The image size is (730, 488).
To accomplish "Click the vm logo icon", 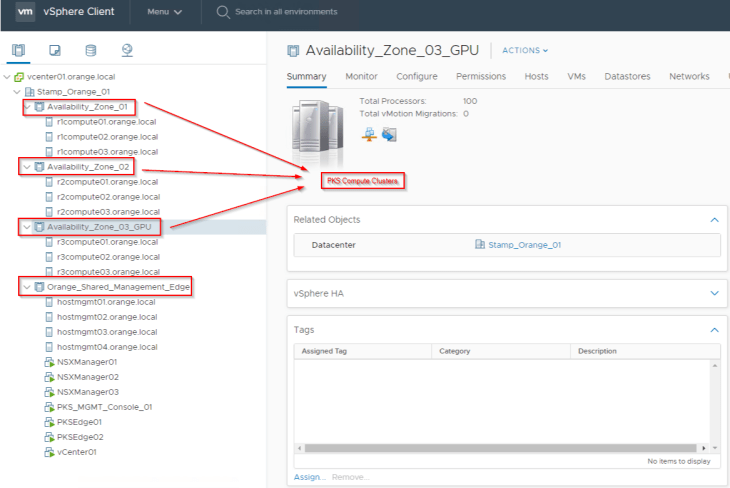I will [25, 13].
